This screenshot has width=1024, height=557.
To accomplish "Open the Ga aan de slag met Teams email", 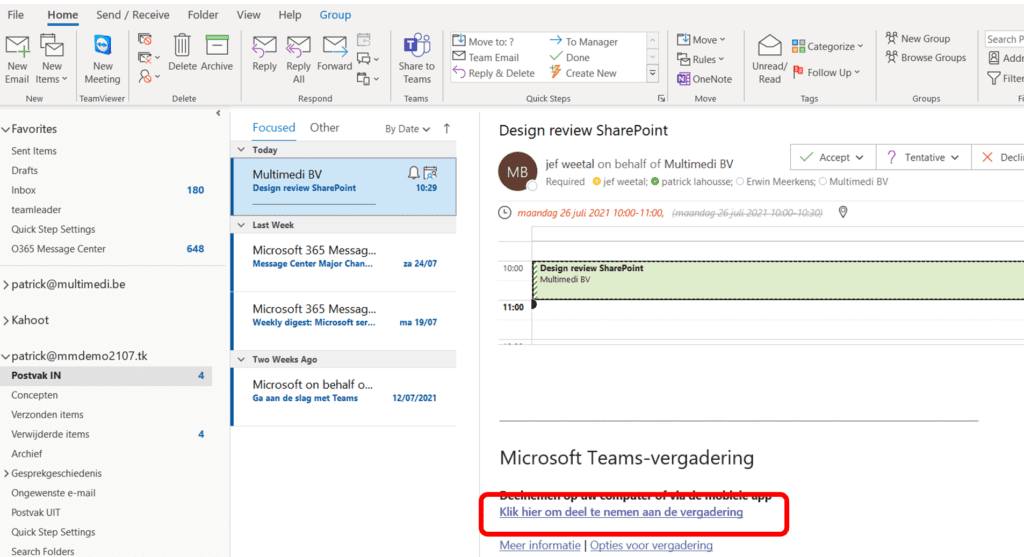I will pos(344,397).
